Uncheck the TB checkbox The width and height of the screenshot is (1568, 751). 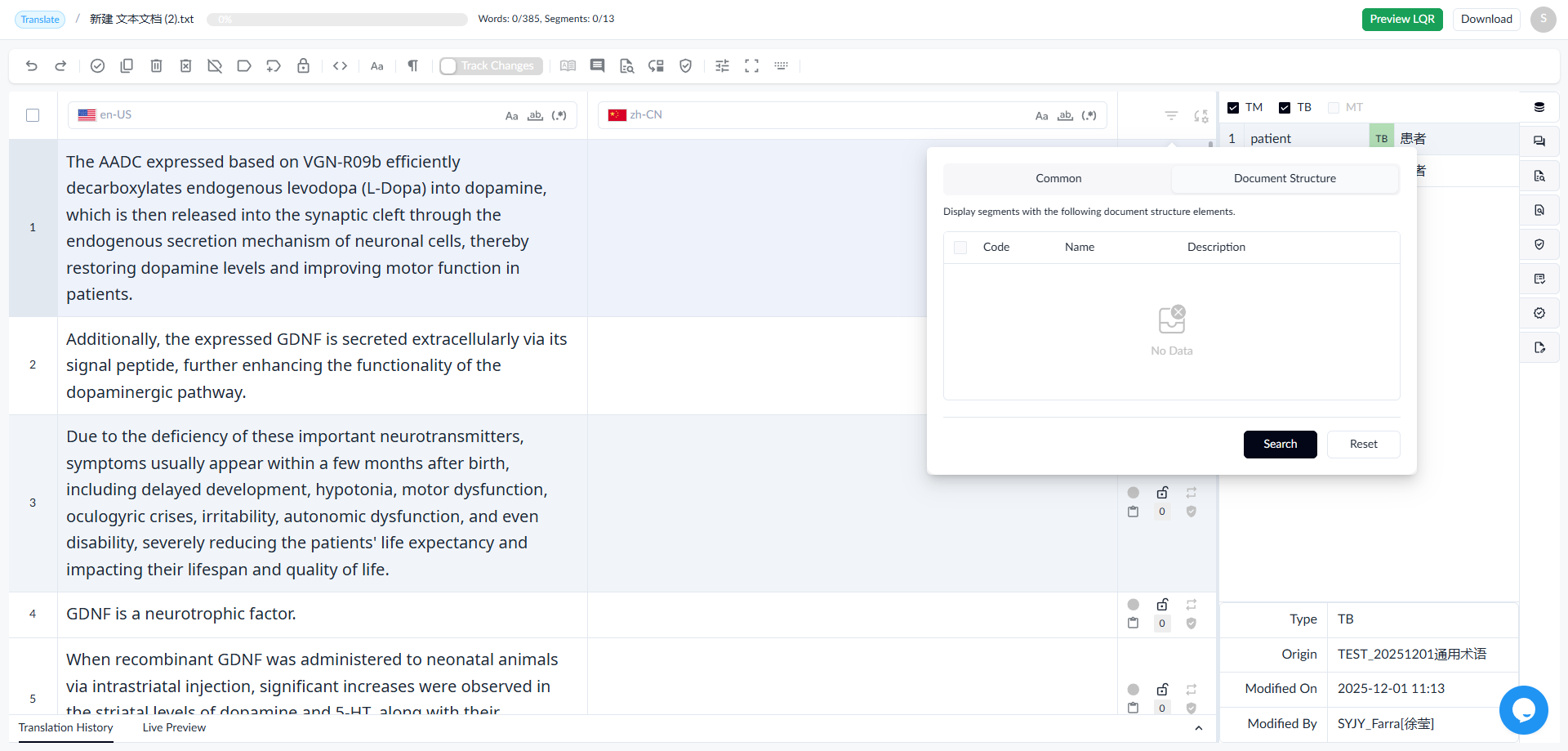point(1285,108)
